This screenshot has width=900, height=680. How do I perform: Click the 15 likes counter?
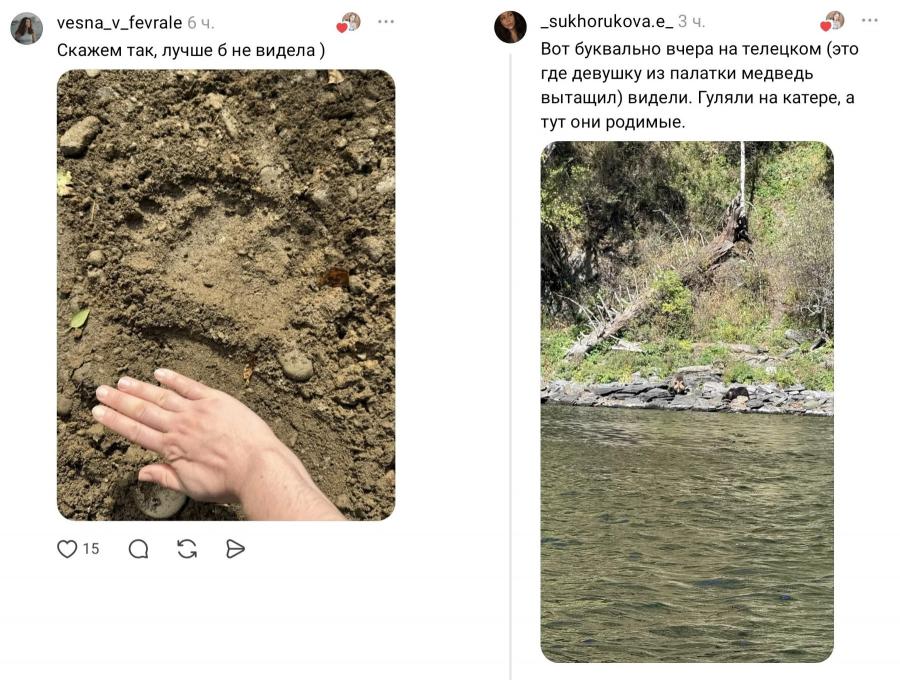[x=91, y=549]
